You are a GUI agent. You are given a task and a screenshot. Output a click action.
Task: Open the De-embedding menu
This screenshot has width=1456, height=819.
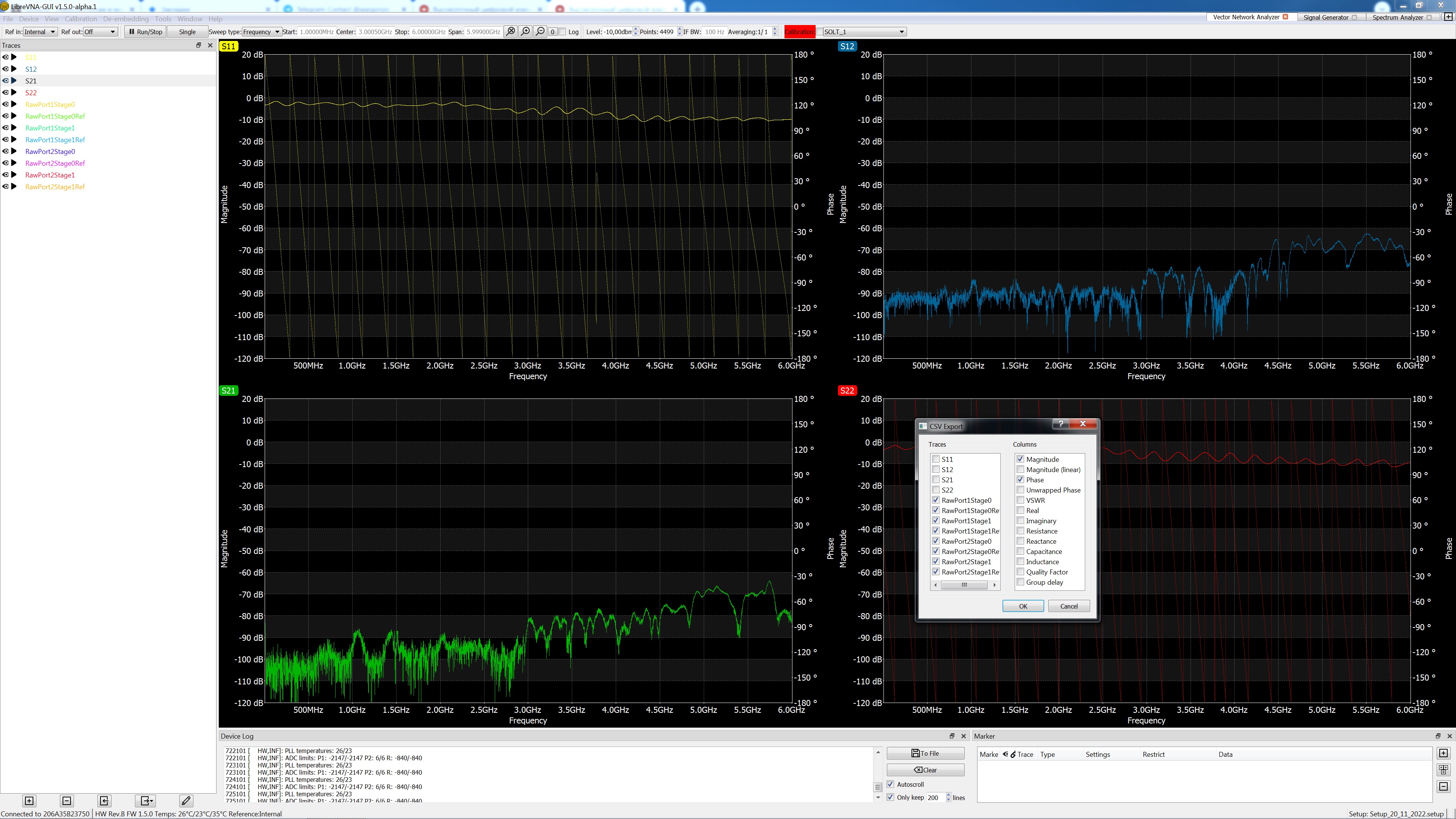(x=126, y=19)
